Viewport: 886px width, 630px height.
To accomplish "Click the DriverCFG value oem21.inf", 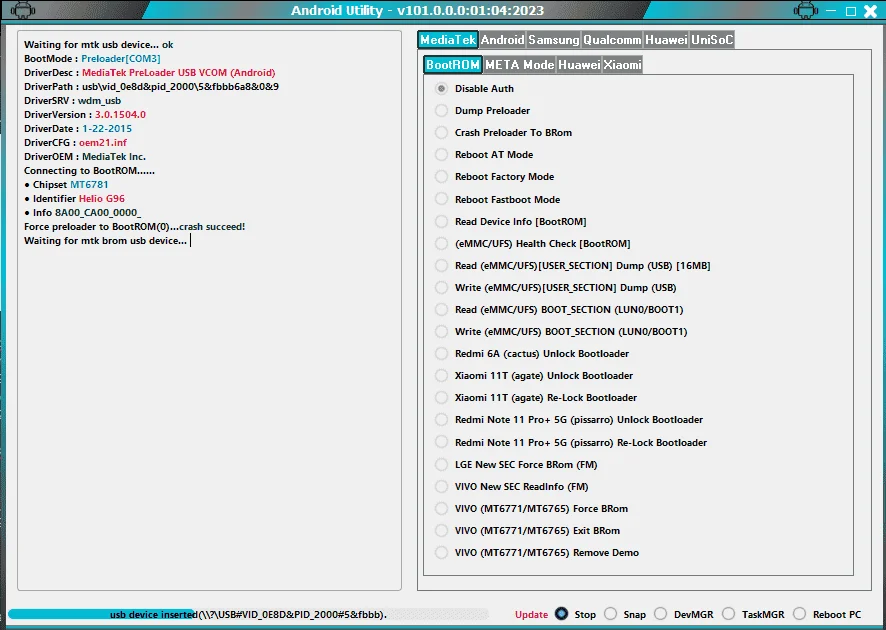I will coord(103,143).
